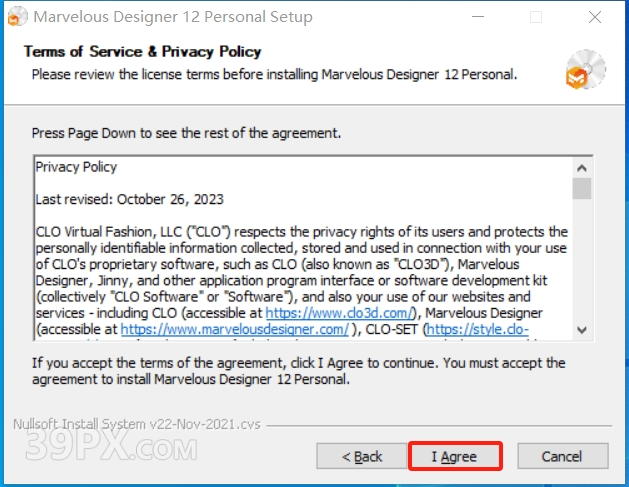Click inside the license agreement text box
This screenshot has width=629, height=487.
pos(303,248)
